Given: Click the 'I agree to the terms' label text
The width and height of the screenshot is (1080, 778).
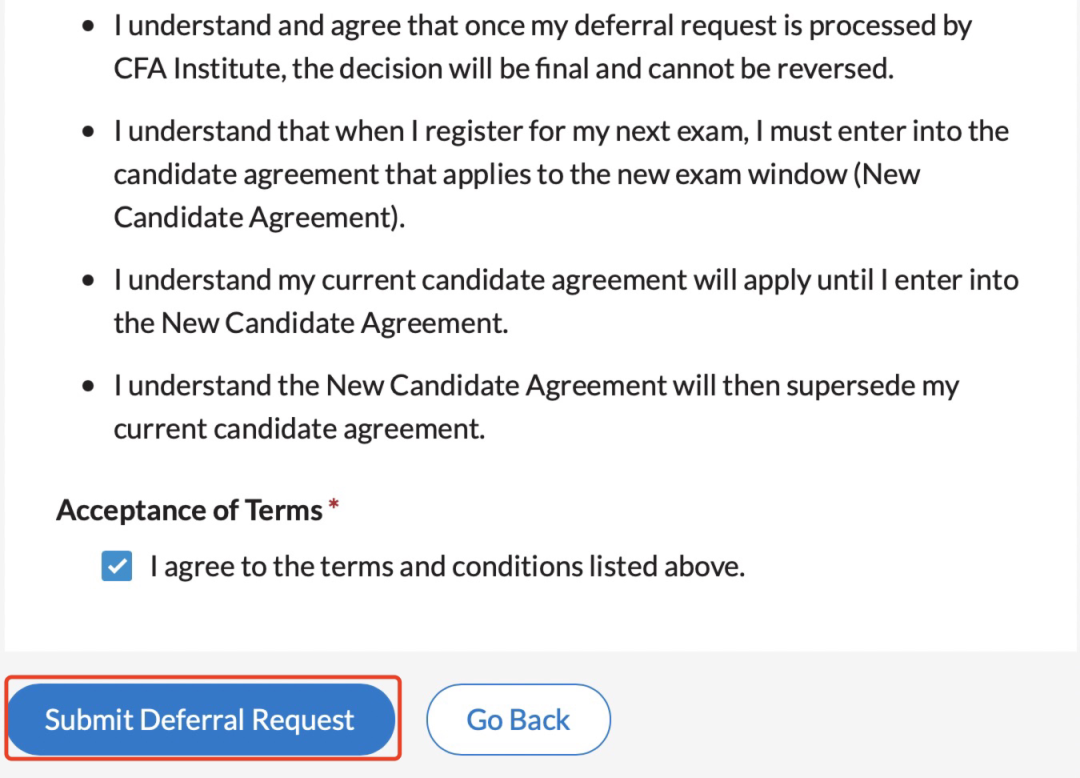Looking at the screenshot, I should pyautogui.click(x=447, y=568).
